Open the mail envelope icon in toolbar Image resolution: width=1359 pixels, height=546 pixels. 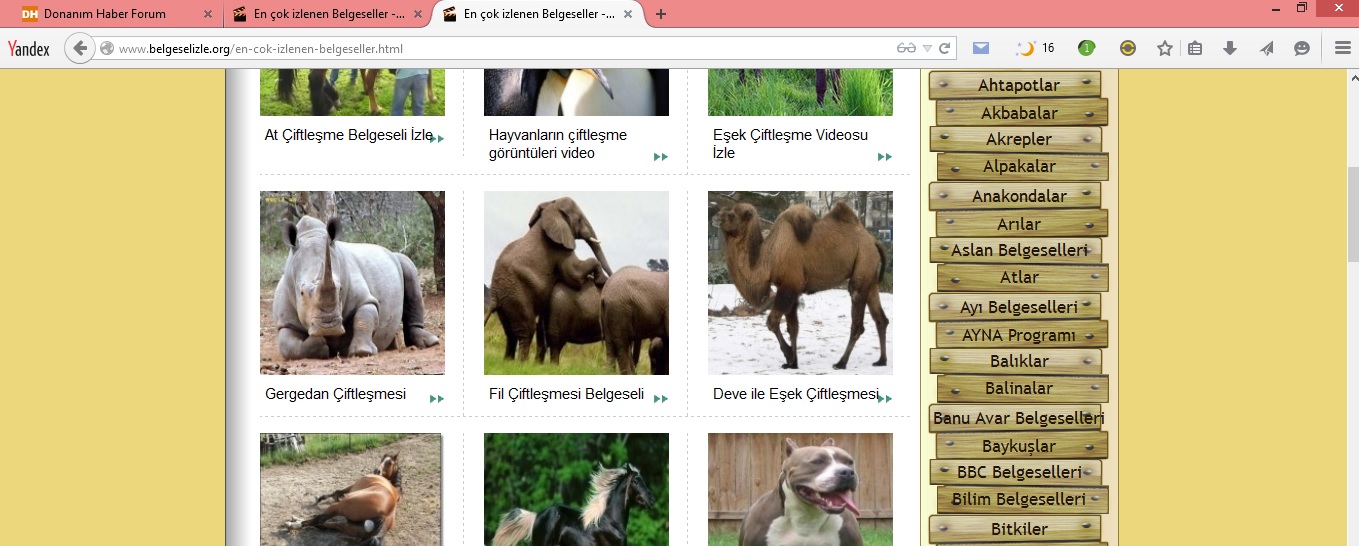click(x=981, y=48)
